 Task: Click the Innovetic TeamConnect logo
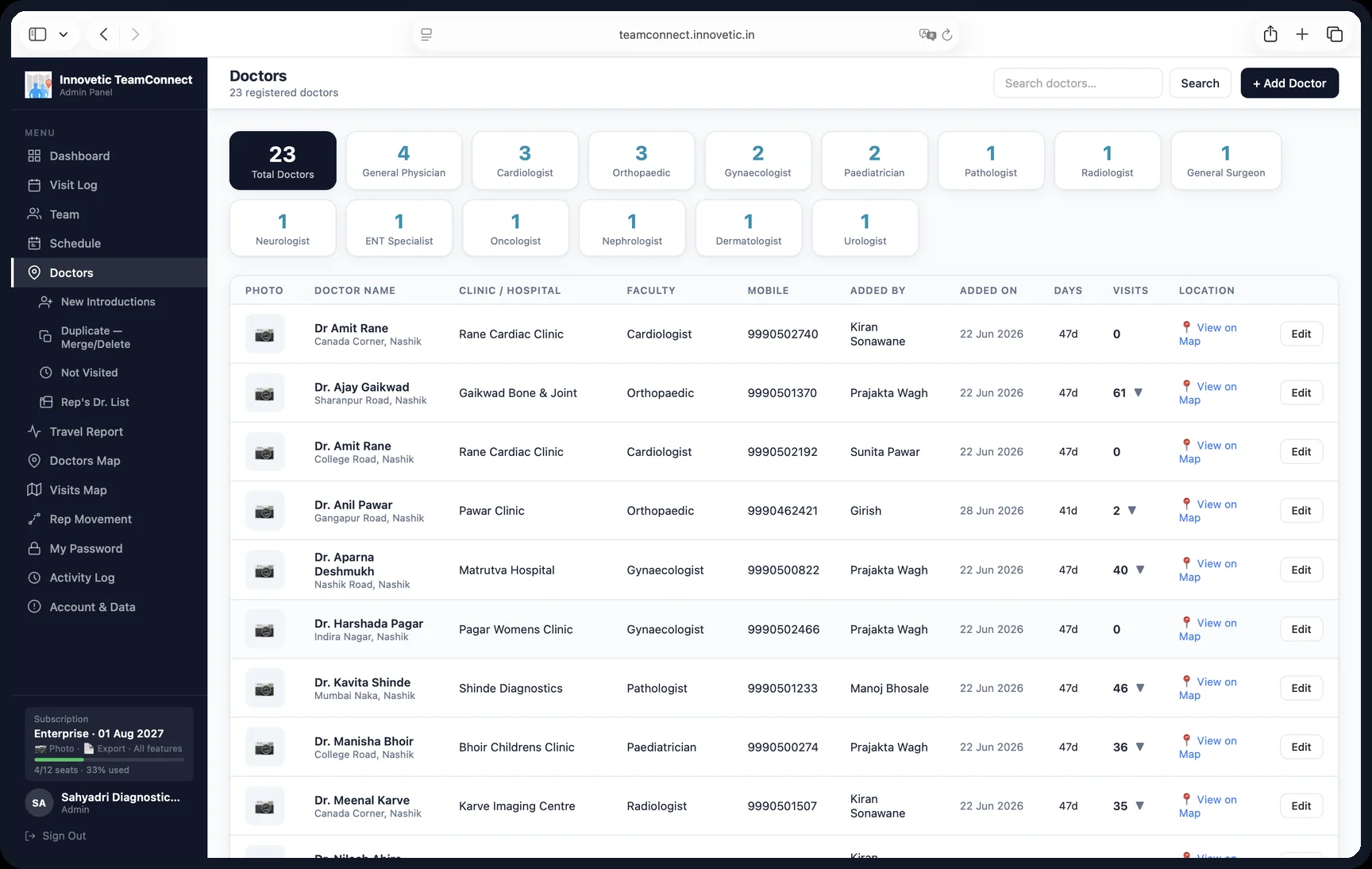38,84
